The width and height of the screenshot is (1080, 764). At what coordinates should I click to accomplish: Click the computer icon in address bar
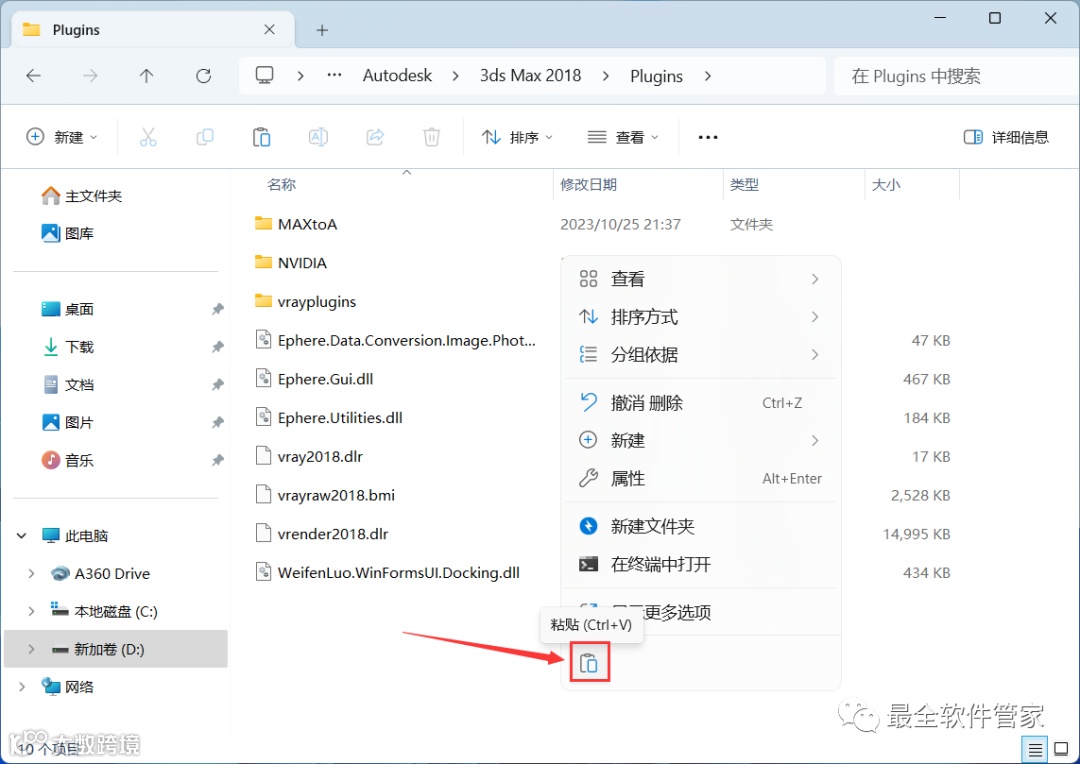tap(264, 75)
